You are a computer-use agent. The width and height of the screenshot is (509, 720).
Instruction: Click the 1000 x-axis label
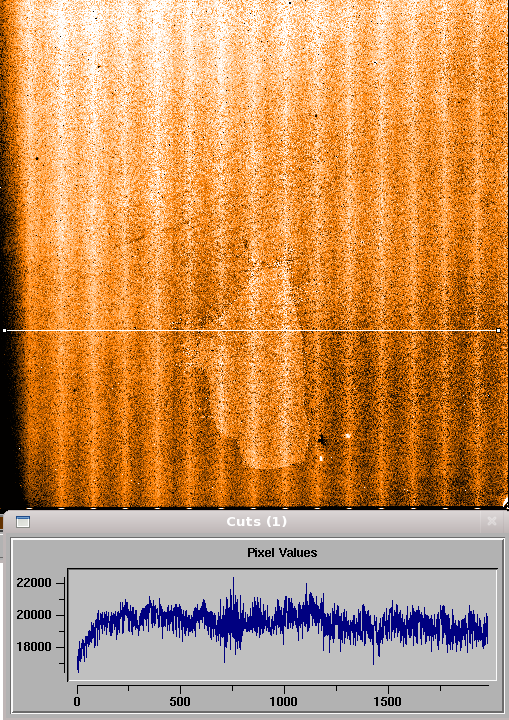click(x=283, y=702)
